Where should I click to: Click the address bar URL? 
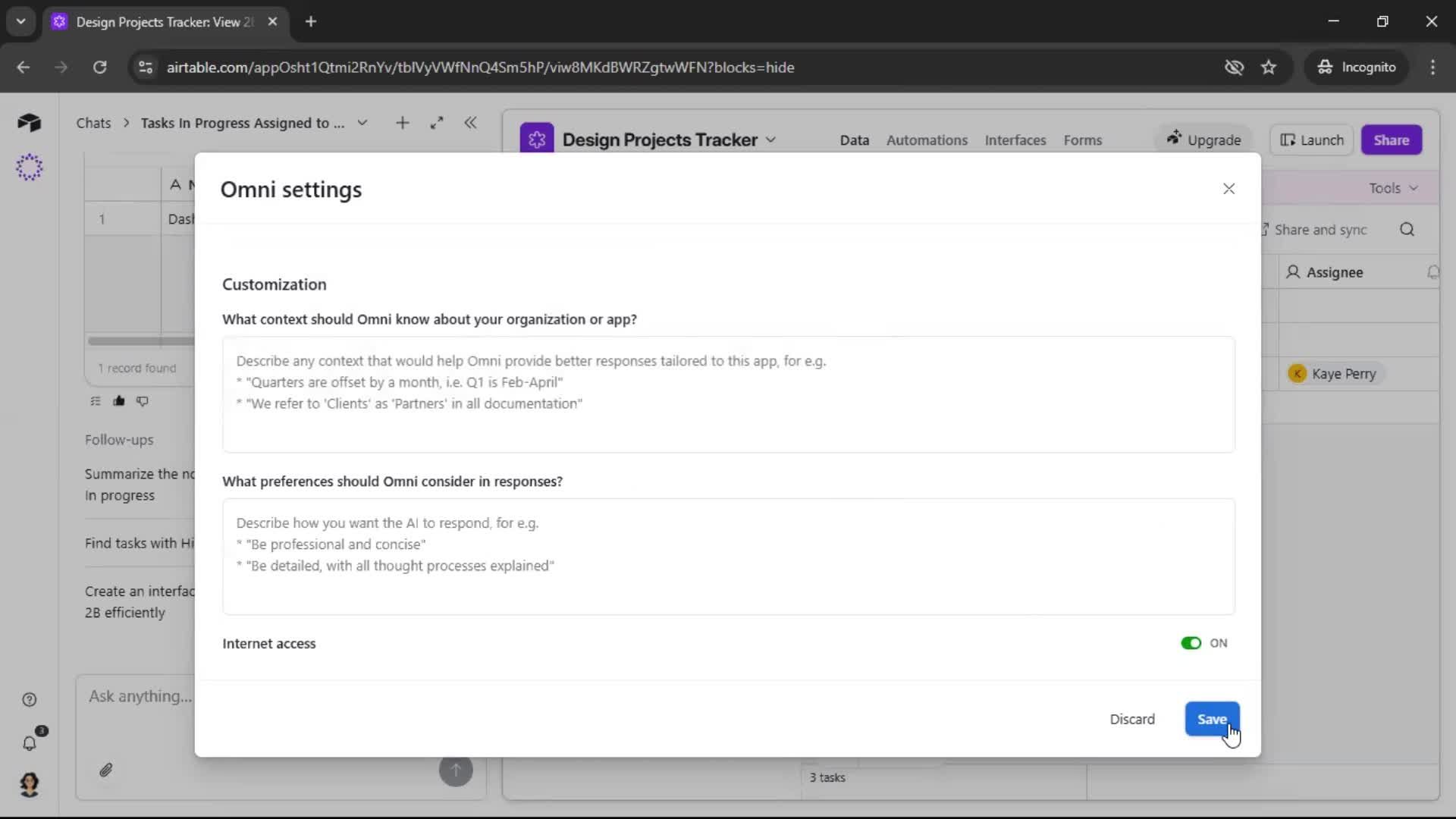[480, 67]
